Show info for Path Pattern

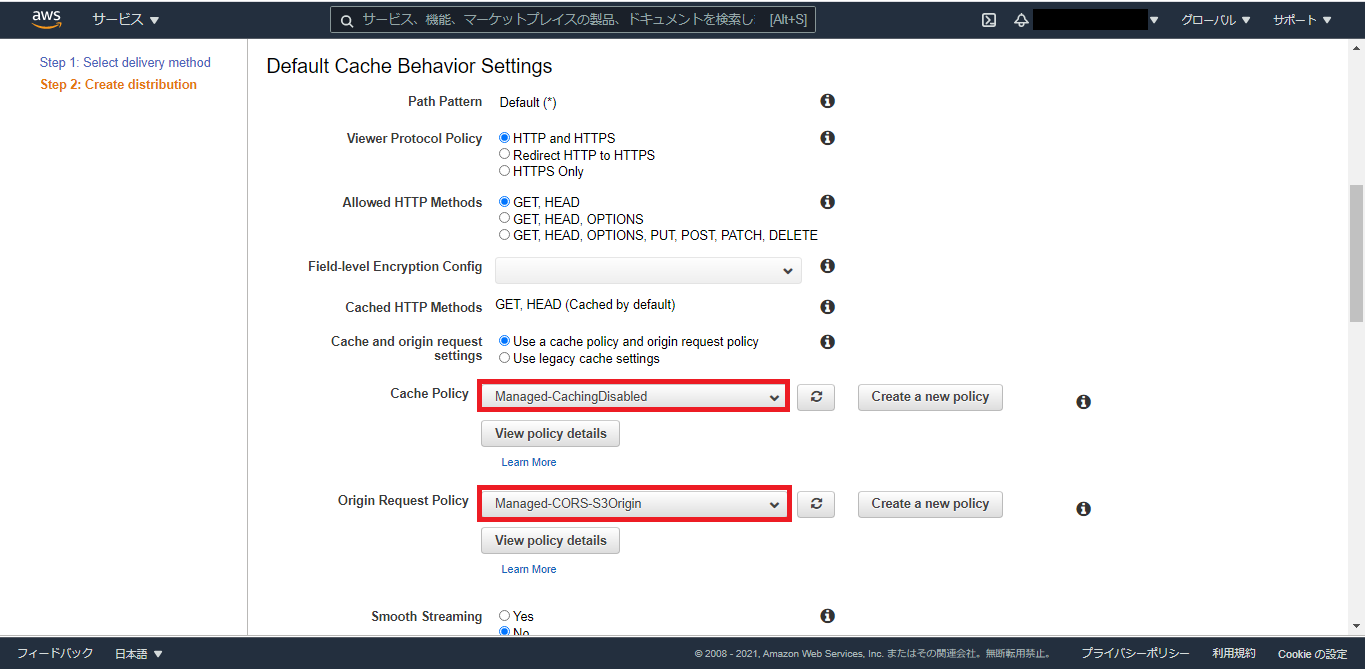coord(827,101)
